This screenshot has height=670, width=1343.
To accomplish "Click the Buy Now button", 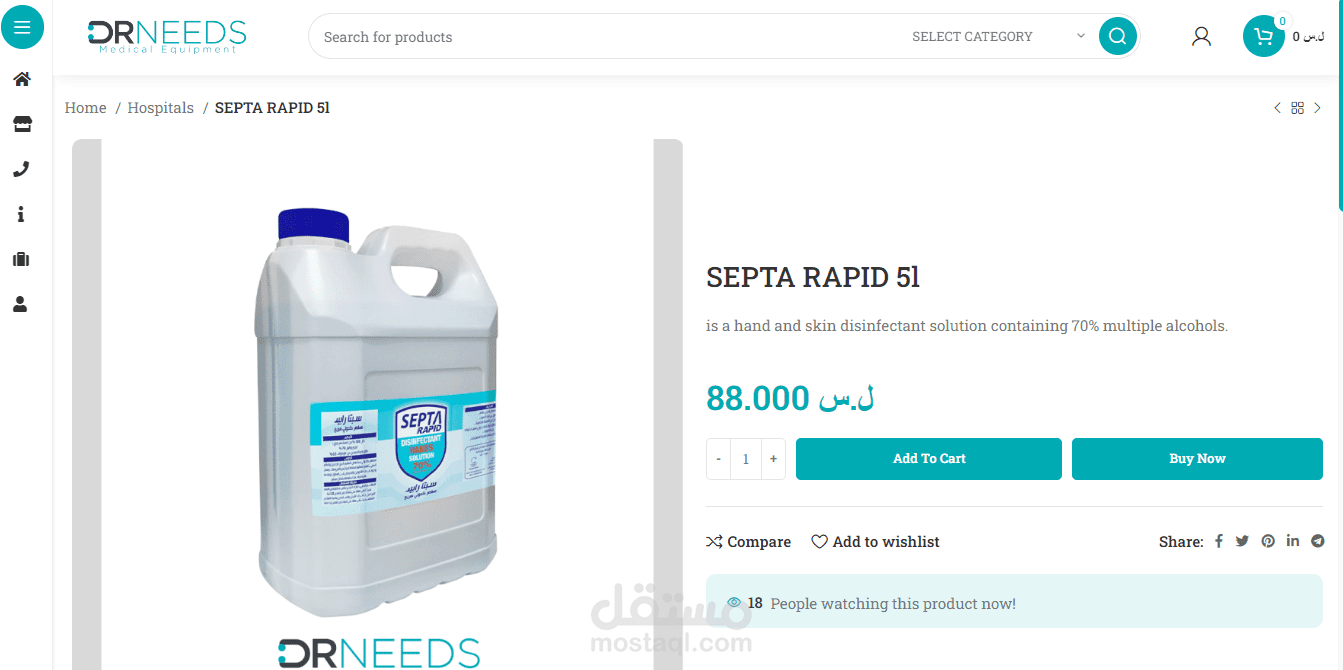I will pos(1197,459).
